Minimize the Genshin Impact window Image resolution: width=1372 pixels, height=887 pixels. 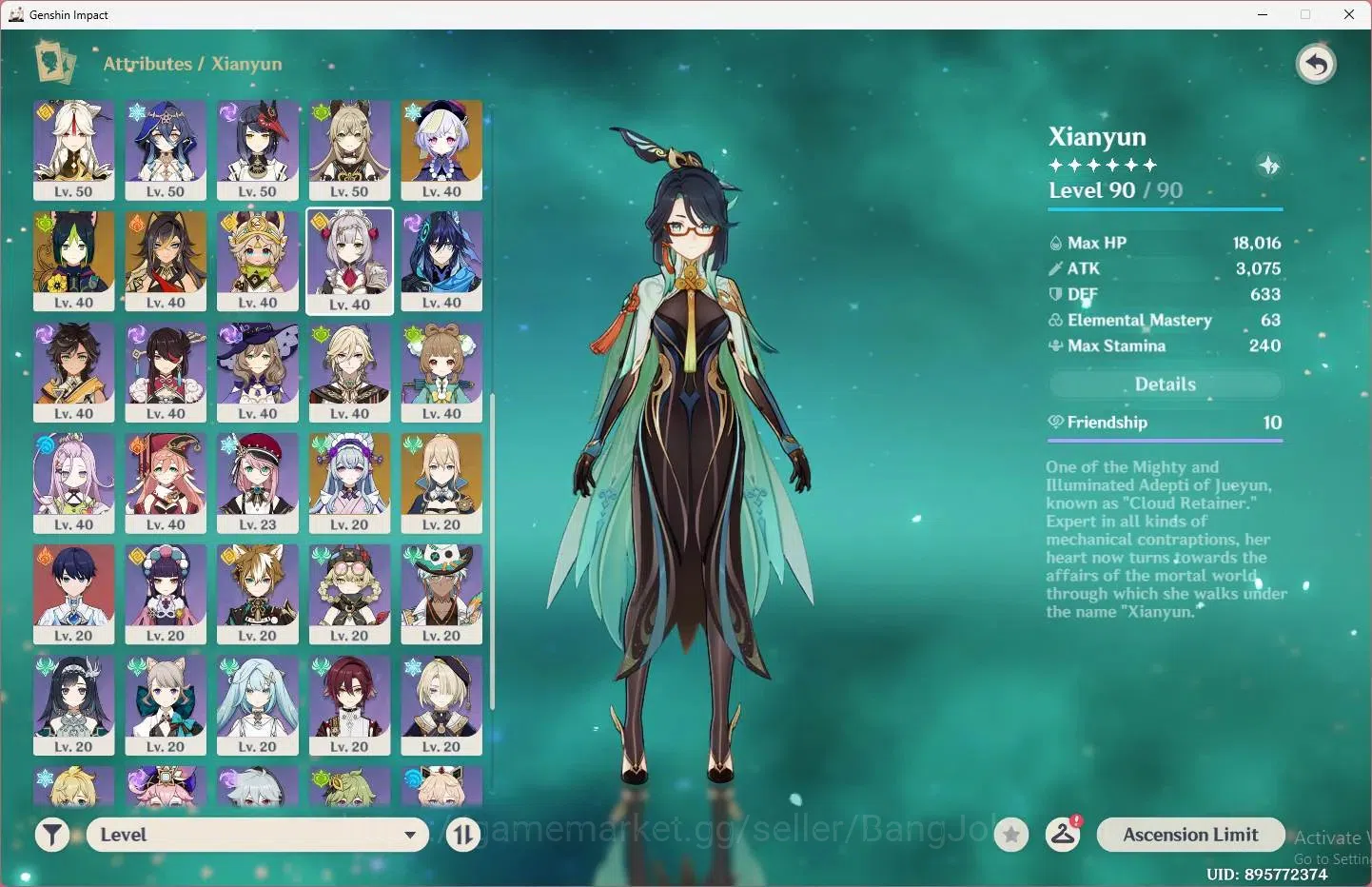click(1263, 14)
